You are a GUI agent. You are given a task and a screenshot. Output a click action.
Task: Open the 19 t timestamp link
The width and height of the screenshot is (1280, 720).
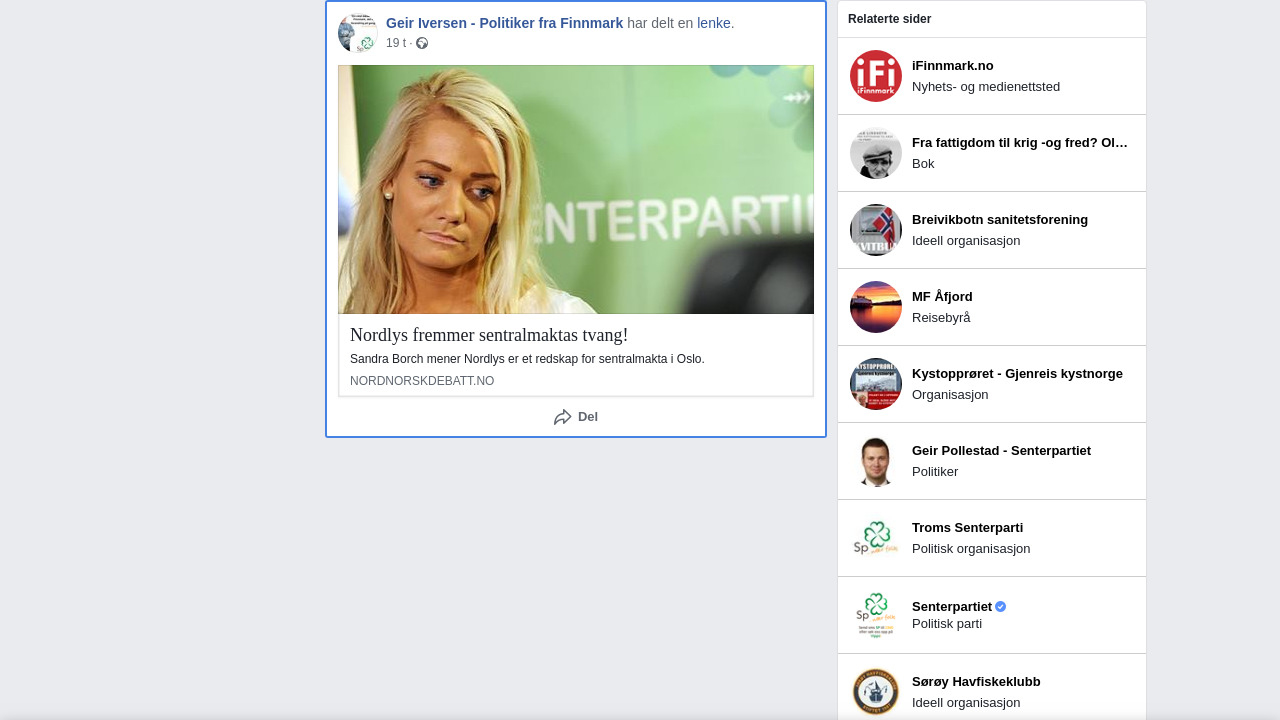click(396, 43)
